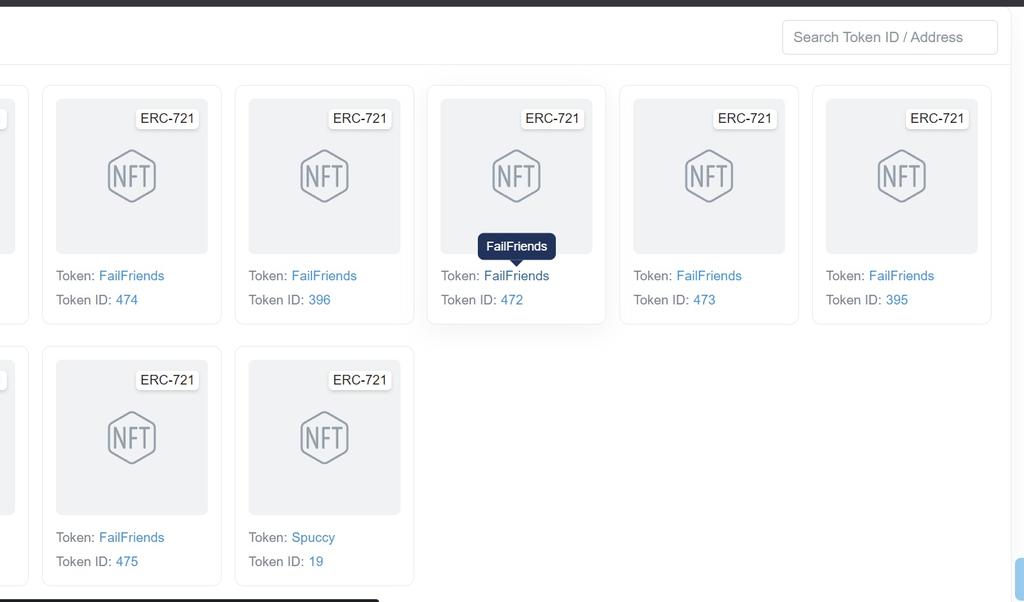Open the Spuccy token link

point(313,537)
